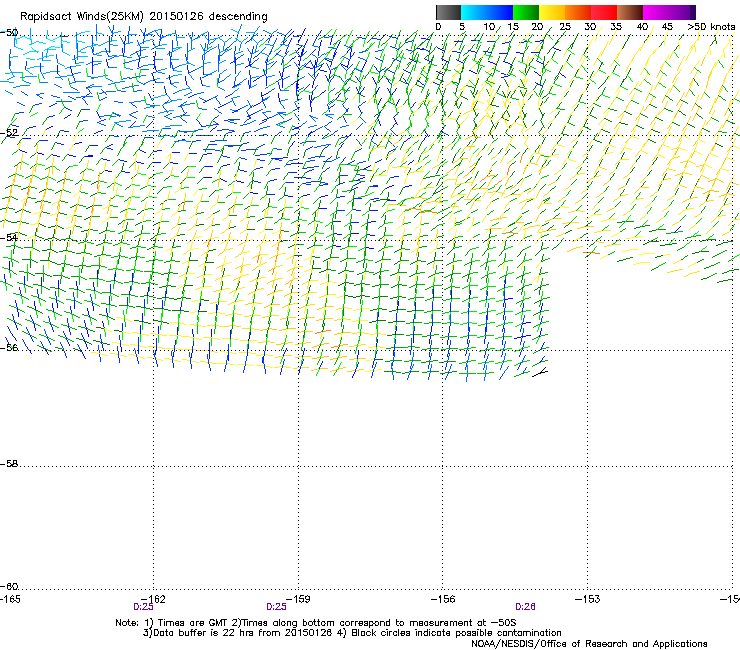
Task: Click the legend scale number '45'
Action: click(667, 27)
